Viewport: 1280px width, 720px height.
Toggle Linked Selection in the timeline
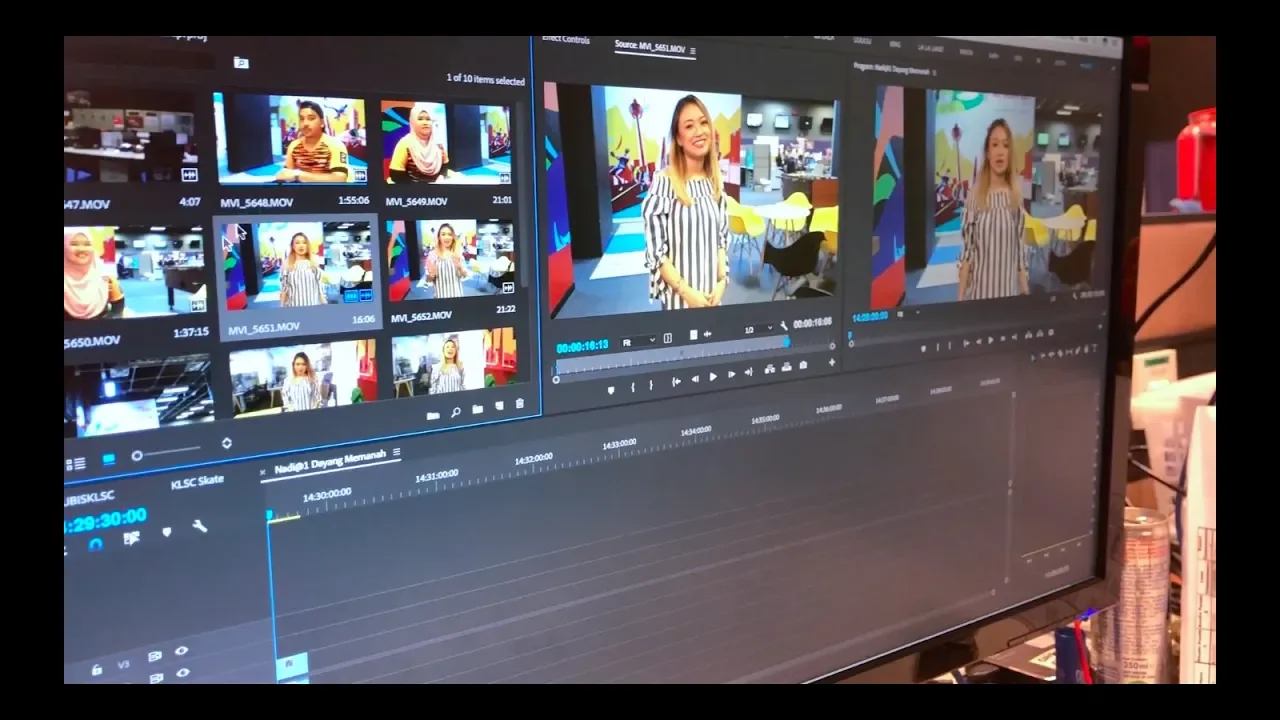(132, 538)
